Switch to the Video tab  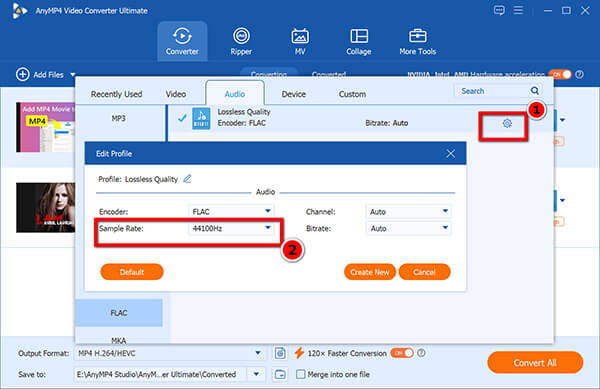point(176,94)
